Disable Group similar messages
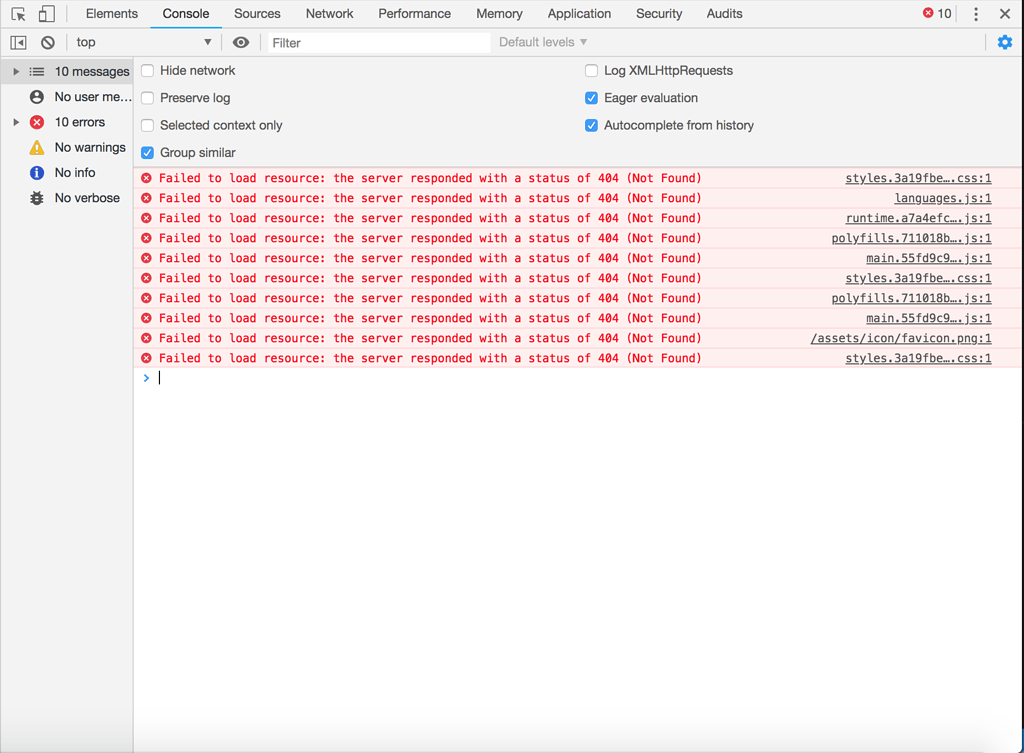 (147, 153)
